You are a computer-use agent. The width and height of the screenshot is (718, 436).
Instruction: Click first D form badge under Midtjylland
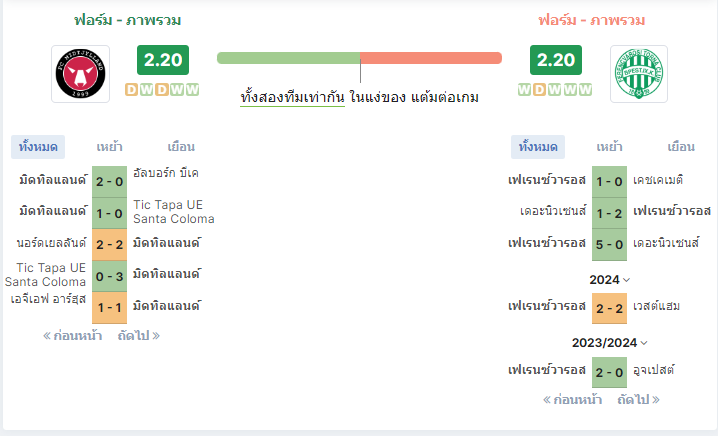pos(131,89)
